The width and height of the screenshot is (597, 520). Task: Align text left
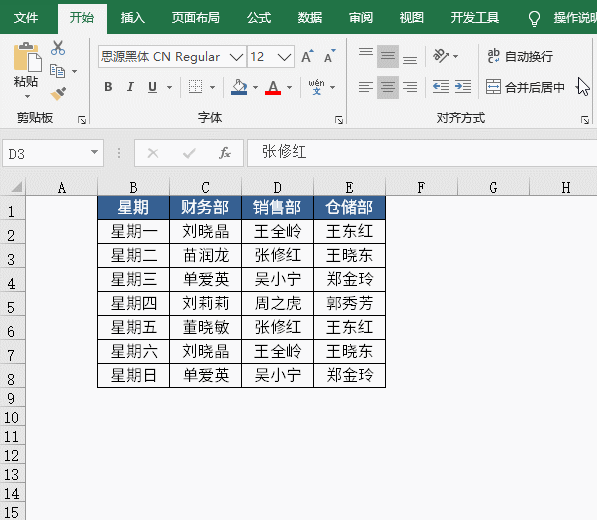pos(366,87)
